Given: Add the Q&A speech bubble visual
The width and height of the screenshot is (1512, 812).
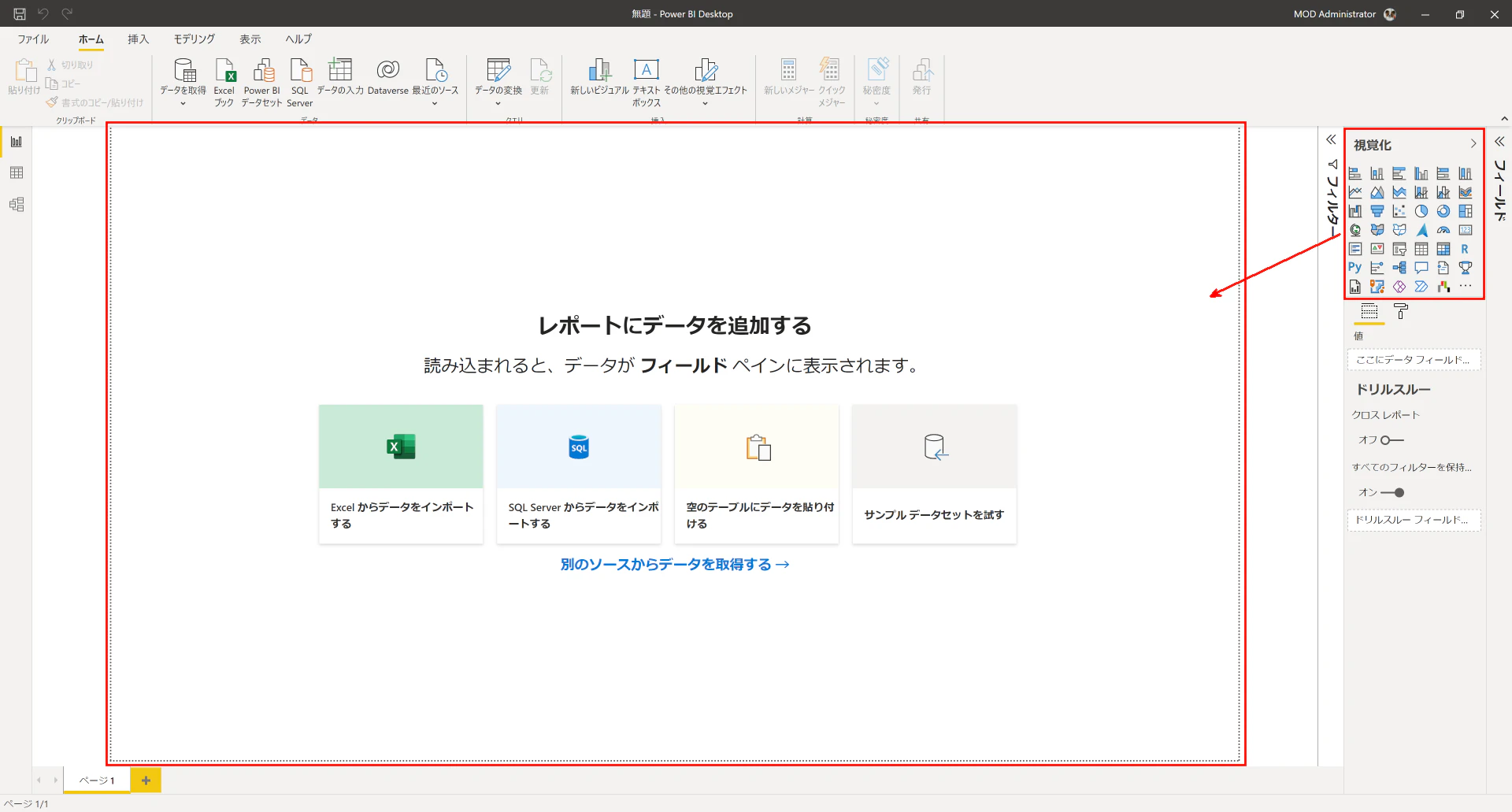Looking at the screenshot, I should click(x=1421, y=268).
